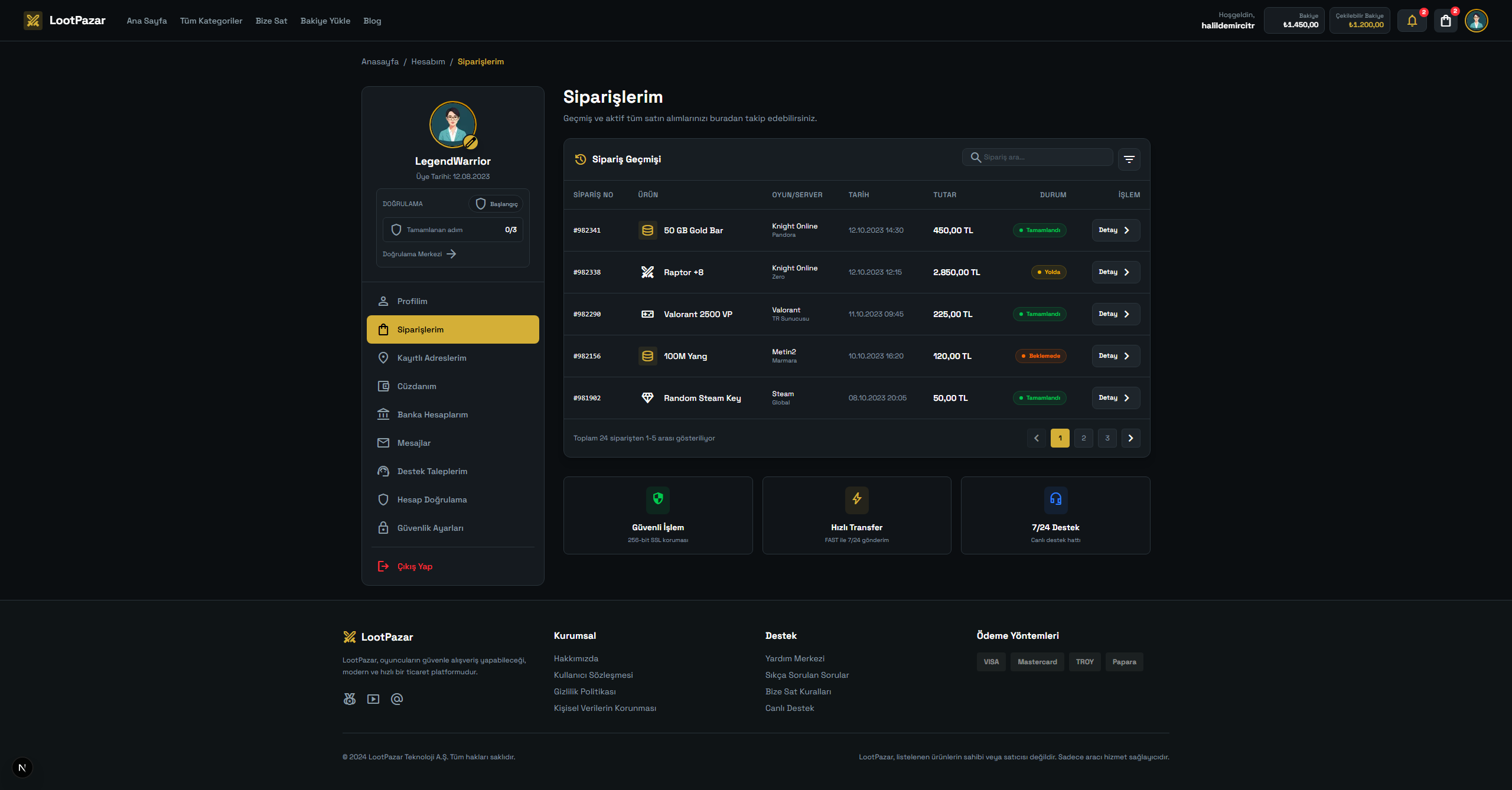Click the medal social icon in footer
Screen dimensions: 1512x790
point(350,699)
